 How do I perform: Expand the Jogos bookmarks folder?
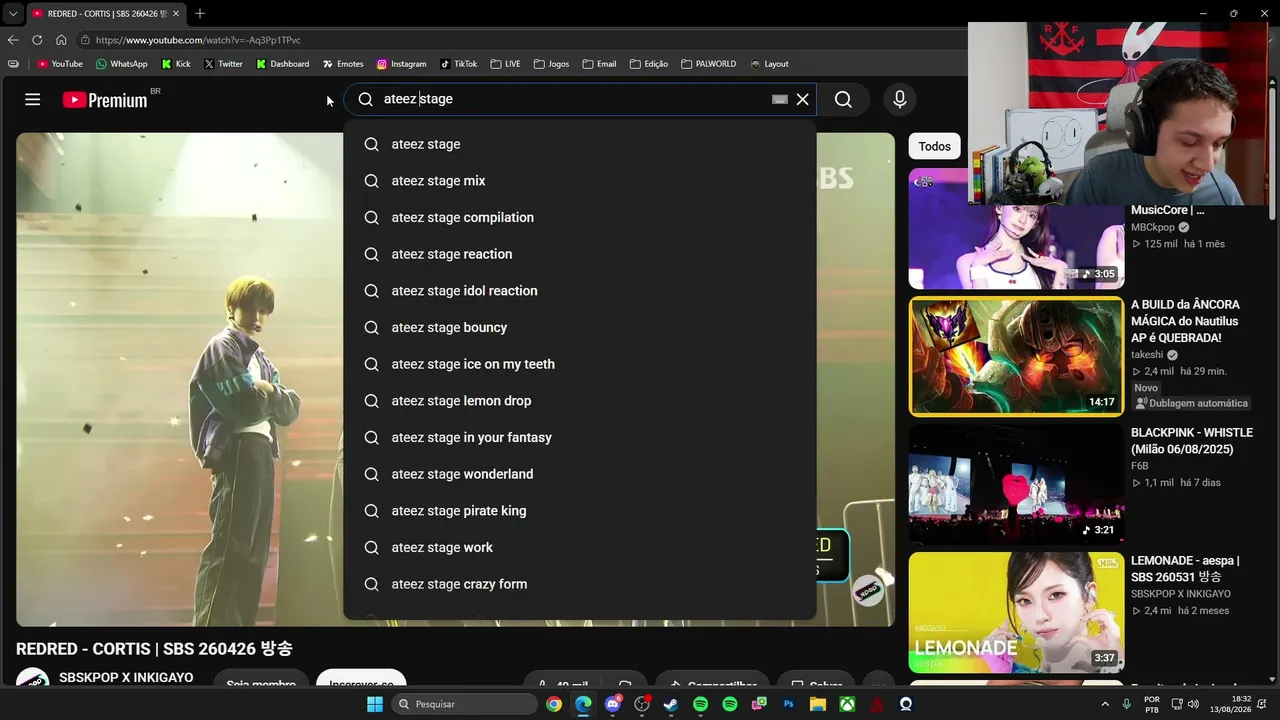[551, 64]
